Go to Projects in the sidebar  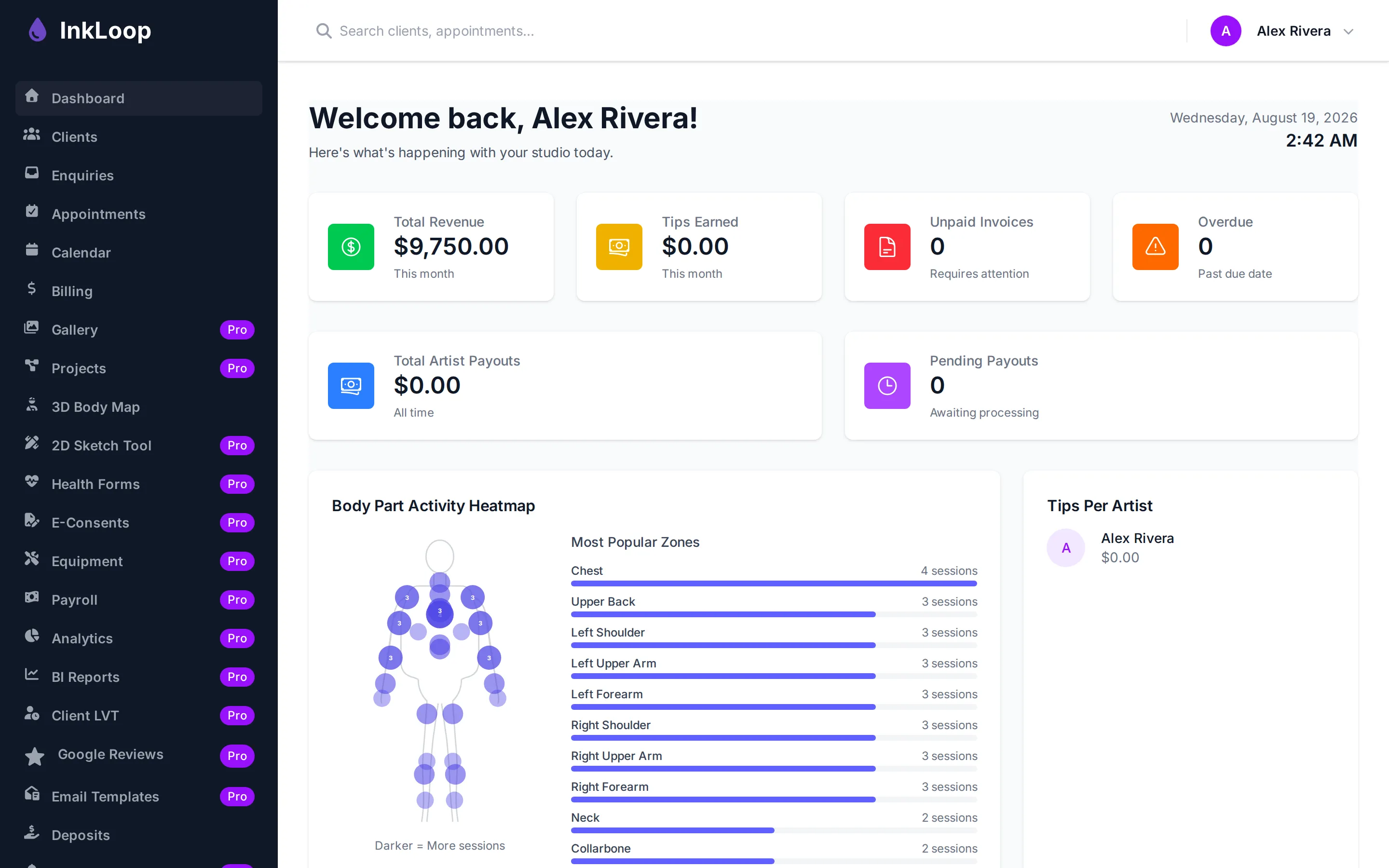139,368
